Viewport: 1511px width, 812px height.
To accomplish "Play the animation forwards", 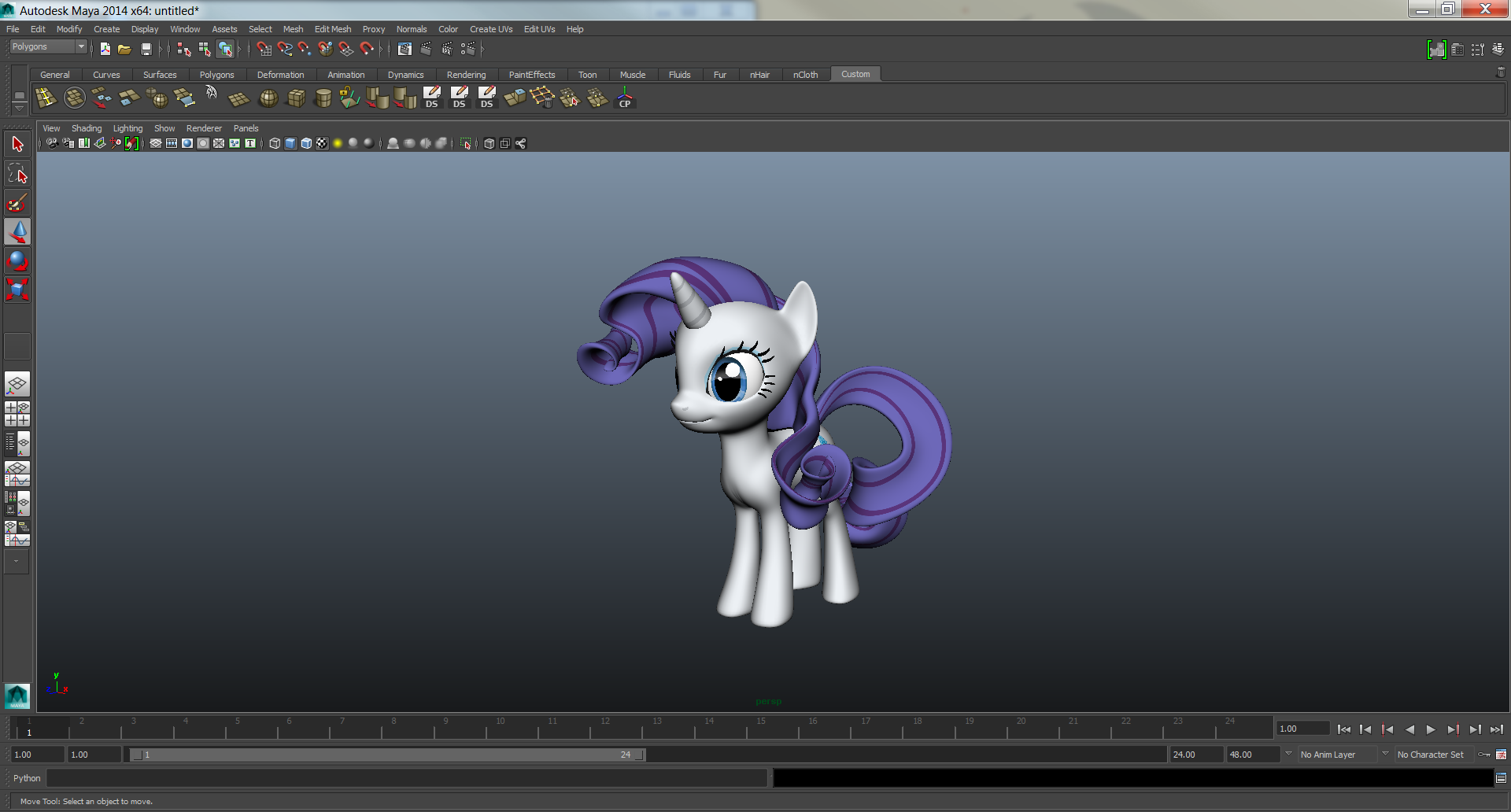I will (1431, 729).
